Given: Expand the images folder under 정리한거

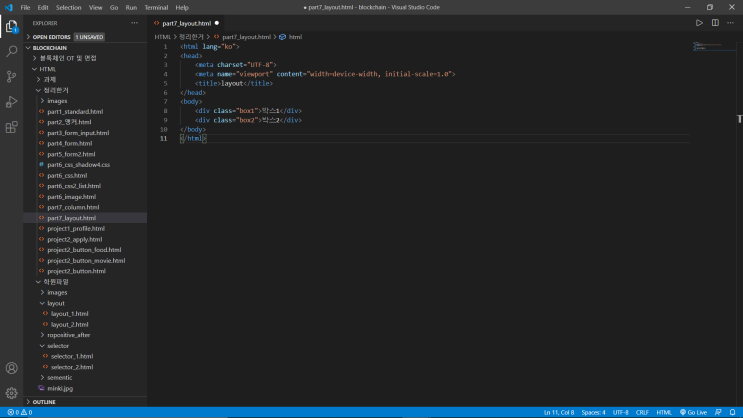Looking at the screenshot, I should click(x=85, y=101).
